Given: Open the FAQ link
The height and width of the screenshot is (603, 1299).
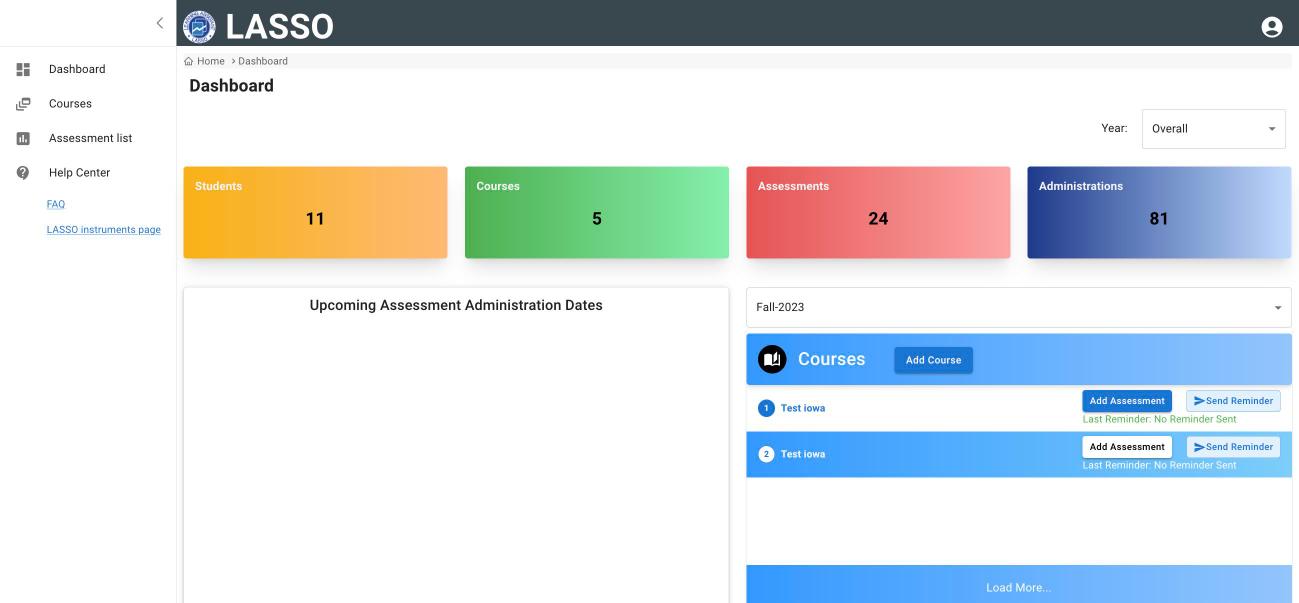Looking at the screenshot, I should pyautogui.click(x=56, y=204).
